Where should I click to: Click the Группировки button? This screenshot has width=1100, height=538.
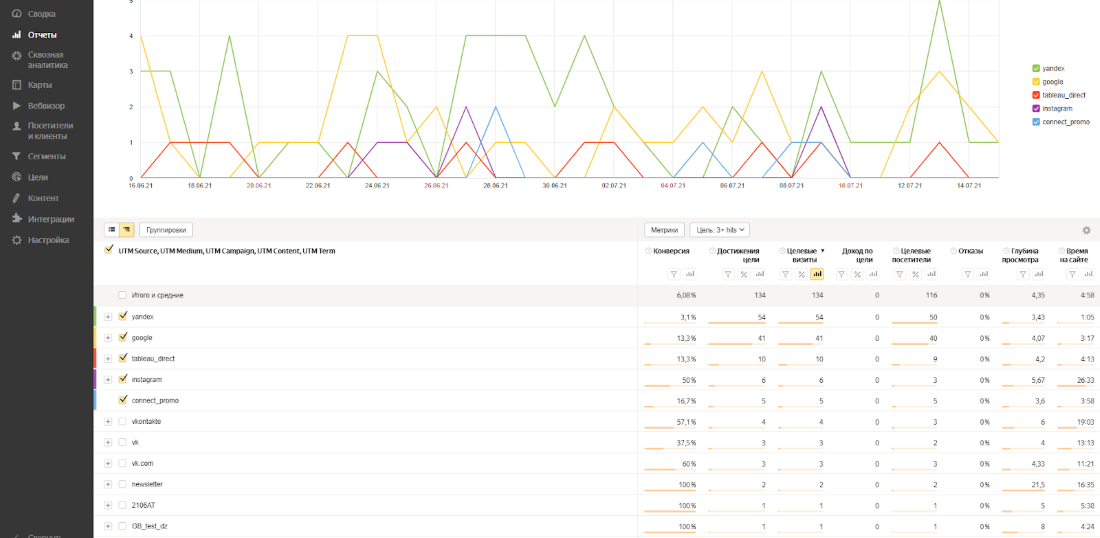coord(166,229)
